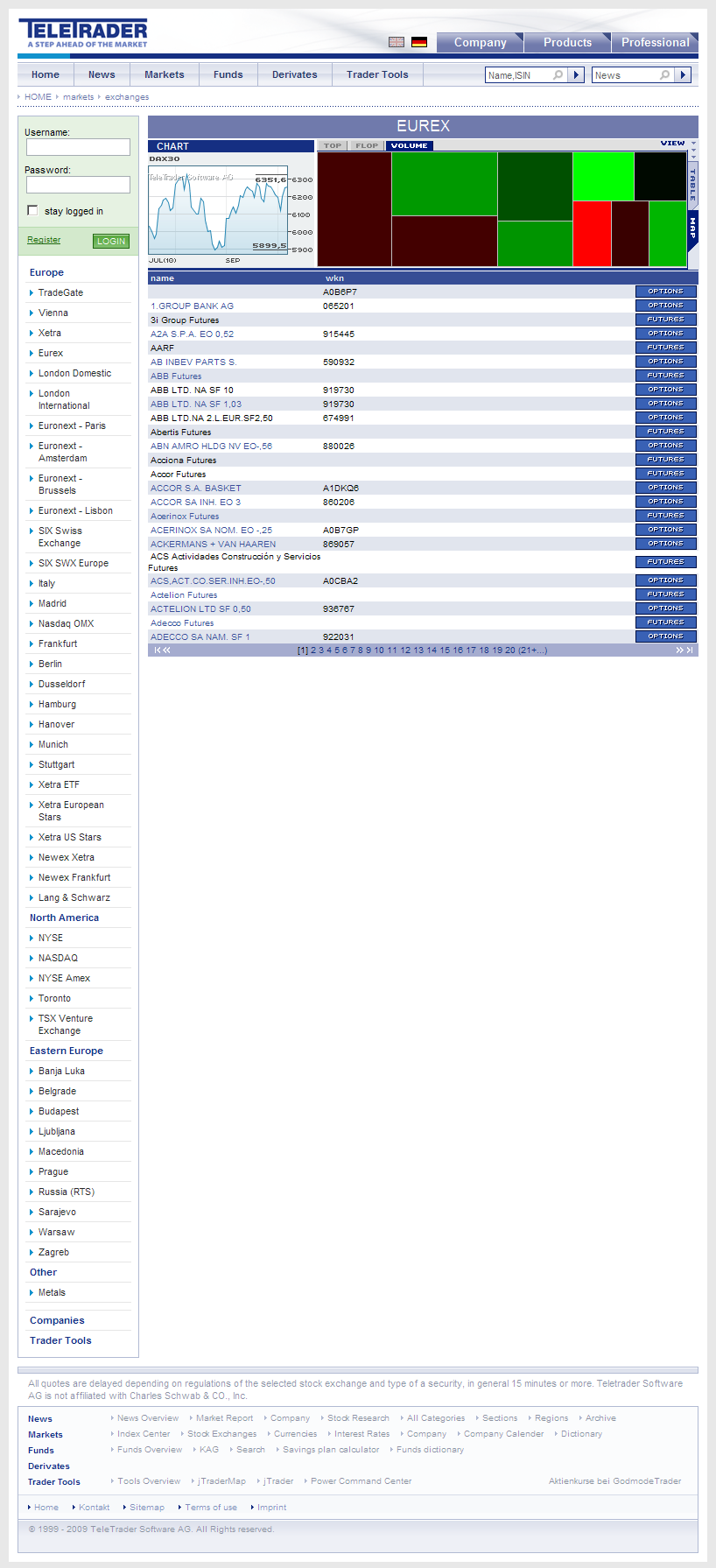Screen dimensions: 716x1568
Task: Open the News item in the main navbar
Action: (102, 75)
